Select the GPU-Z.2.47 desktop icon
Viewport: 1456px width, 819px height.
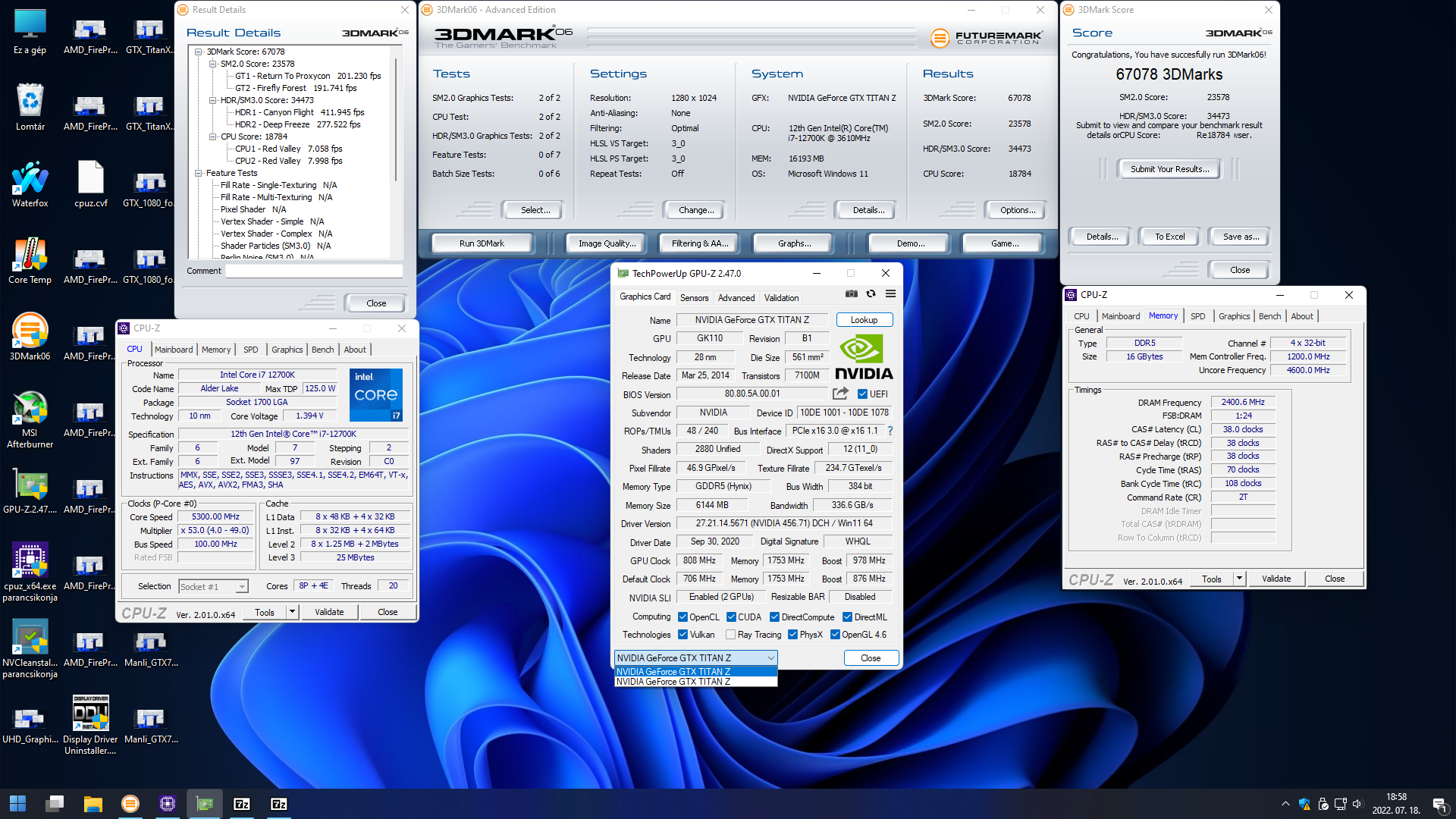click(x=30, y=491)
